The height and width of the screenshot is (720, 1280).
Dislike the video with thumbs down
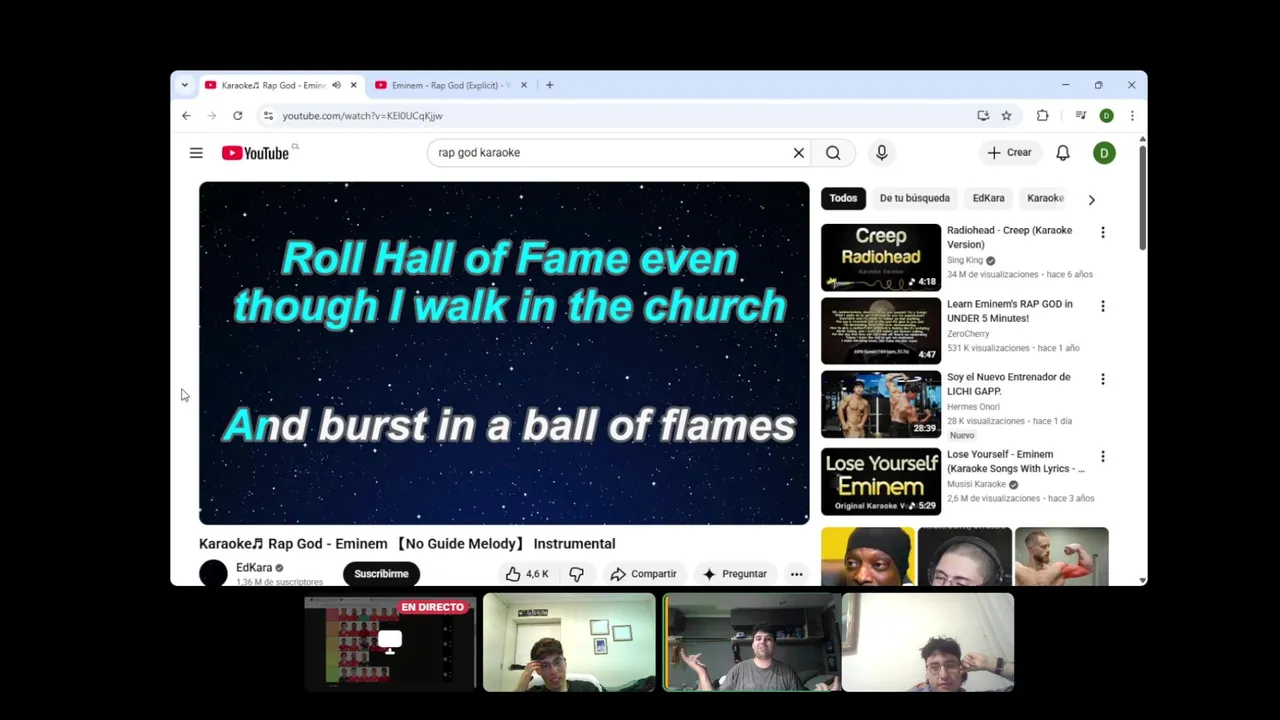[x=576, y=574]
